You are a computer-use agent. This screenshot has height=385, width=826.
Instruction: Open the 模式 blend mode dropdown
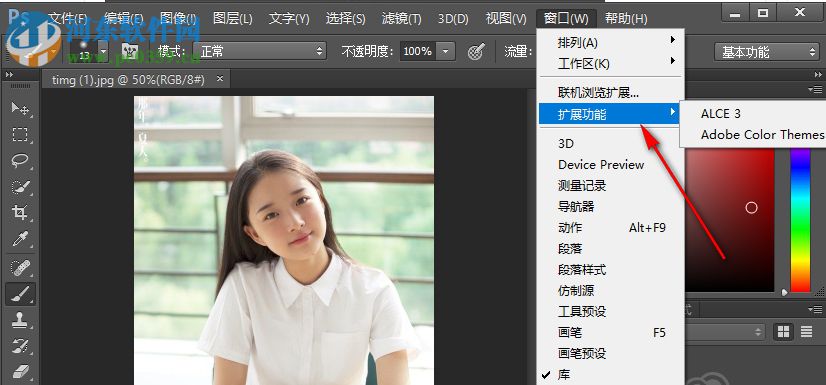point(260,51)
